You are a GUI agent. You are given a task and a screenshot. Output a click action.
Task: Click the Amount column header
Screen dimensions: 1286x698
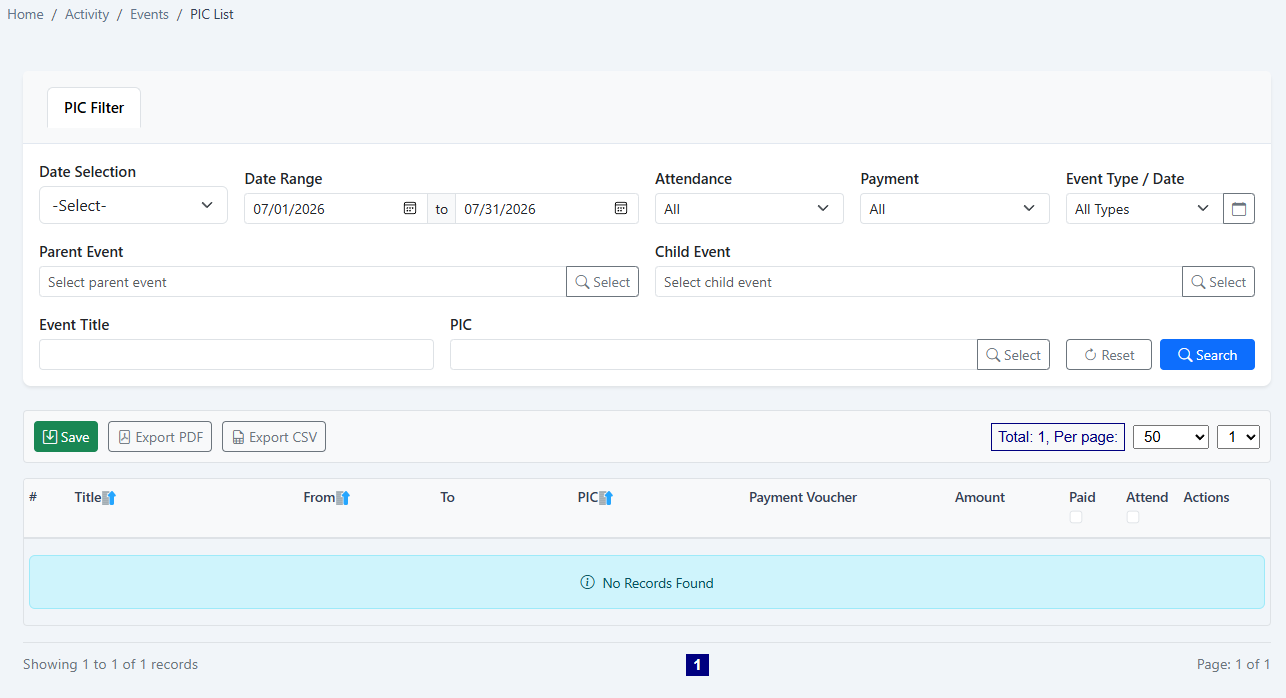coord(980,497)
